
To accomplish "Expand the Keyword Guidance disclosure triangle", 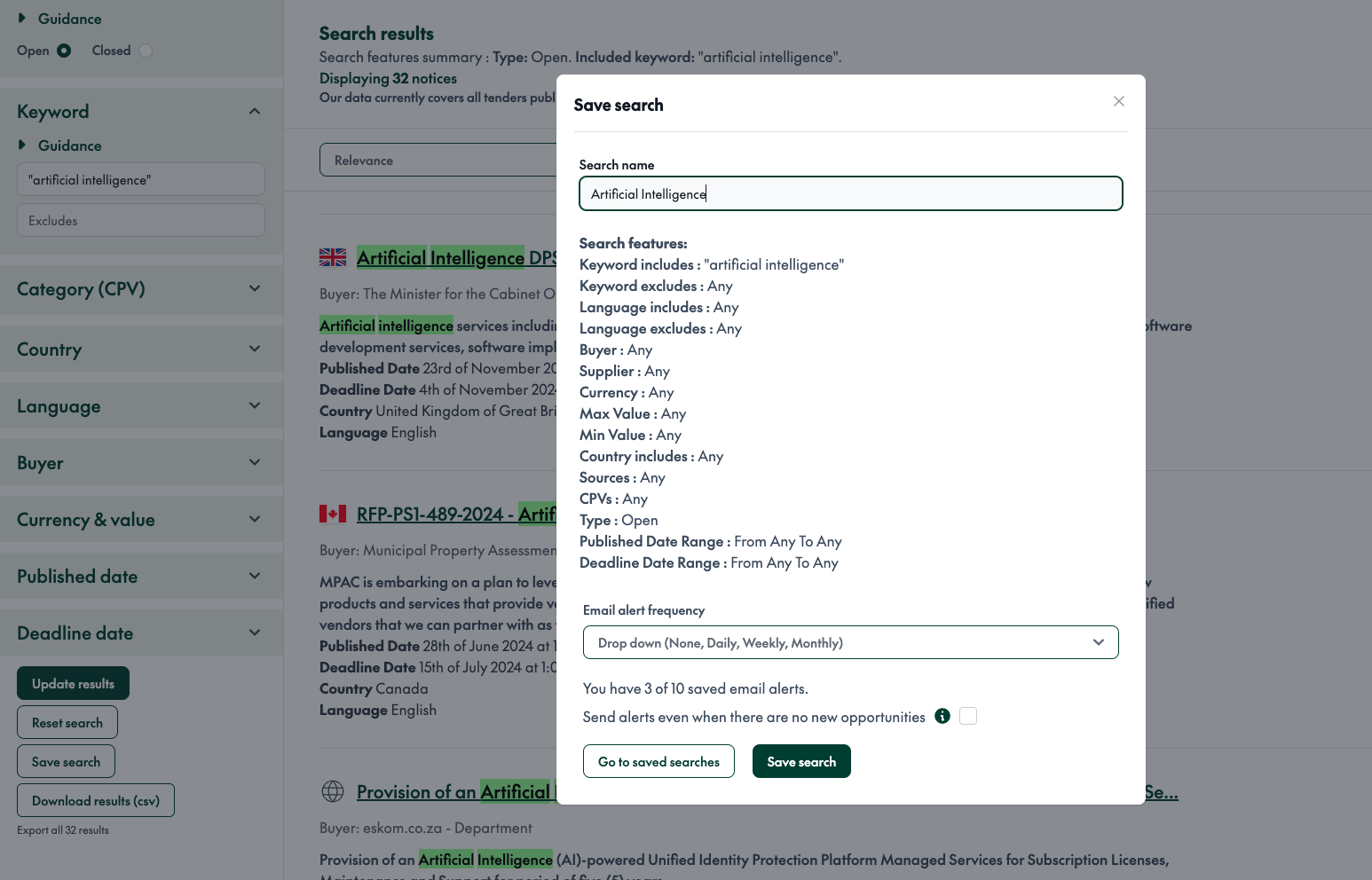I will tap(22, 145).
